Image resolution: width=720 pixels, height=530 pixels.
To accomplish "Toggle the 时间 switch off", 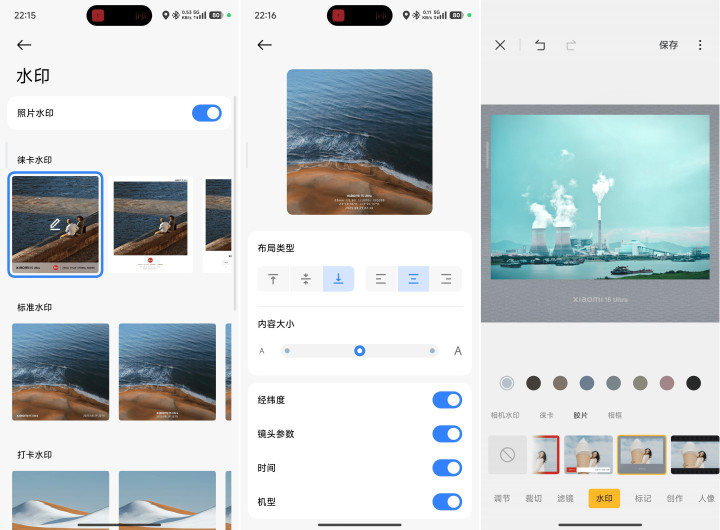I will 446,468.
